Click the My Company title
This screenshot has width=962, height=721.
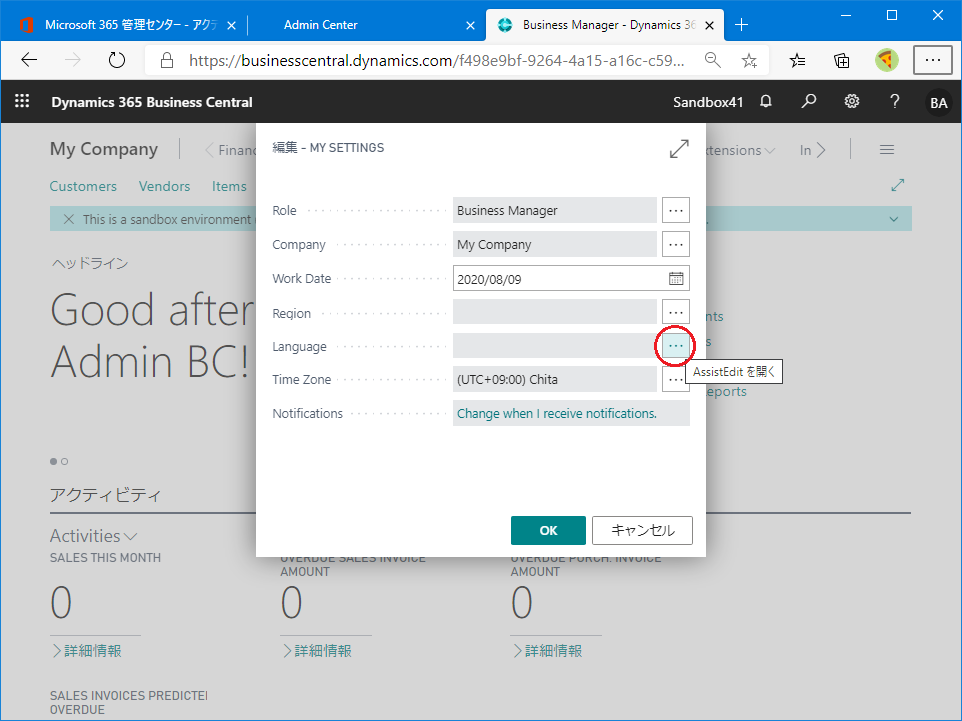[104, 149]
